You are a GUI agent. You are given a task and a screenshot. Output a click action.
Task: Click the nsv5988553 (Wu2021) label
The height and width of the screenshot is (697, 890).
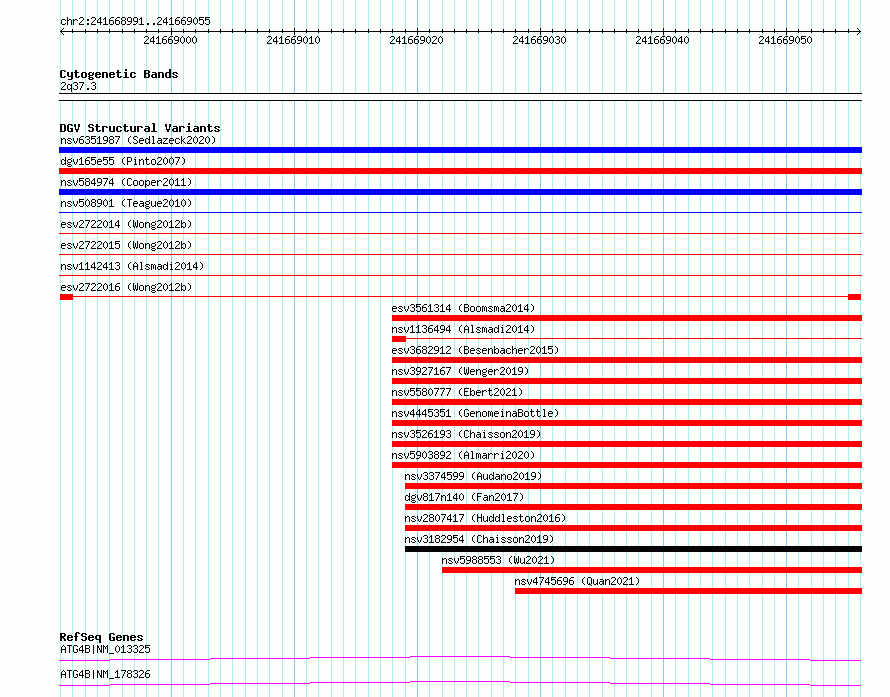(x=498, y=560)
